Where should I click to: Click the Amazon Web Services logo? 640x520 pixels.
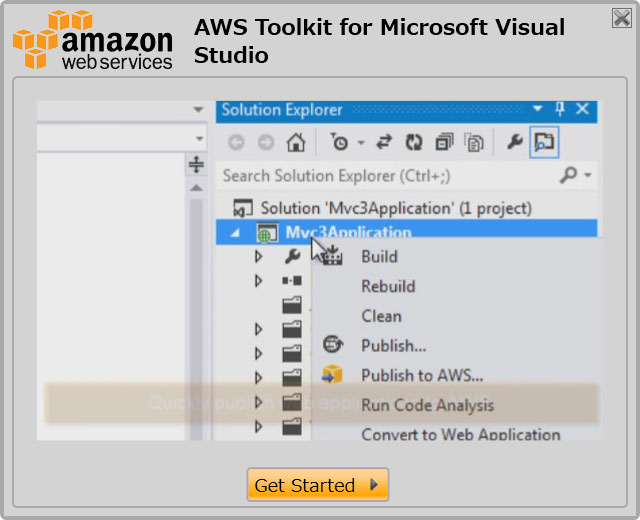(93, 40)
